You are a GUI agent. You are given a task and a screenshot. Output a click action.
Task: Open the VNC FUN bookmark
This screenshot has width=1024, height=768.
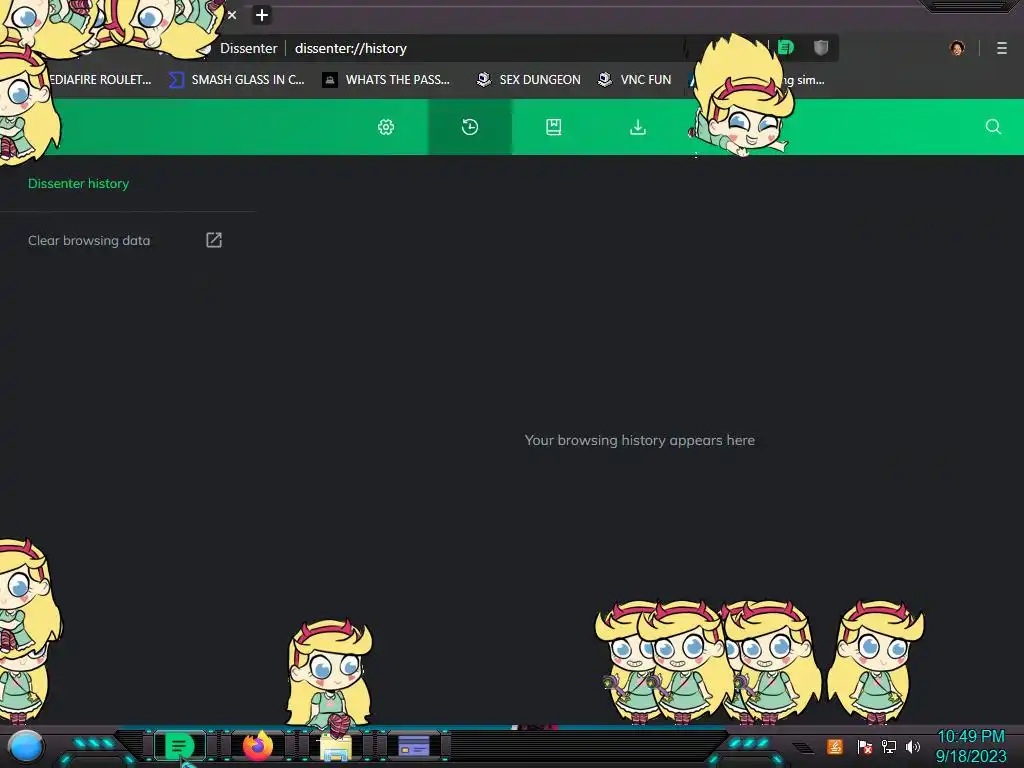point(635,80)
